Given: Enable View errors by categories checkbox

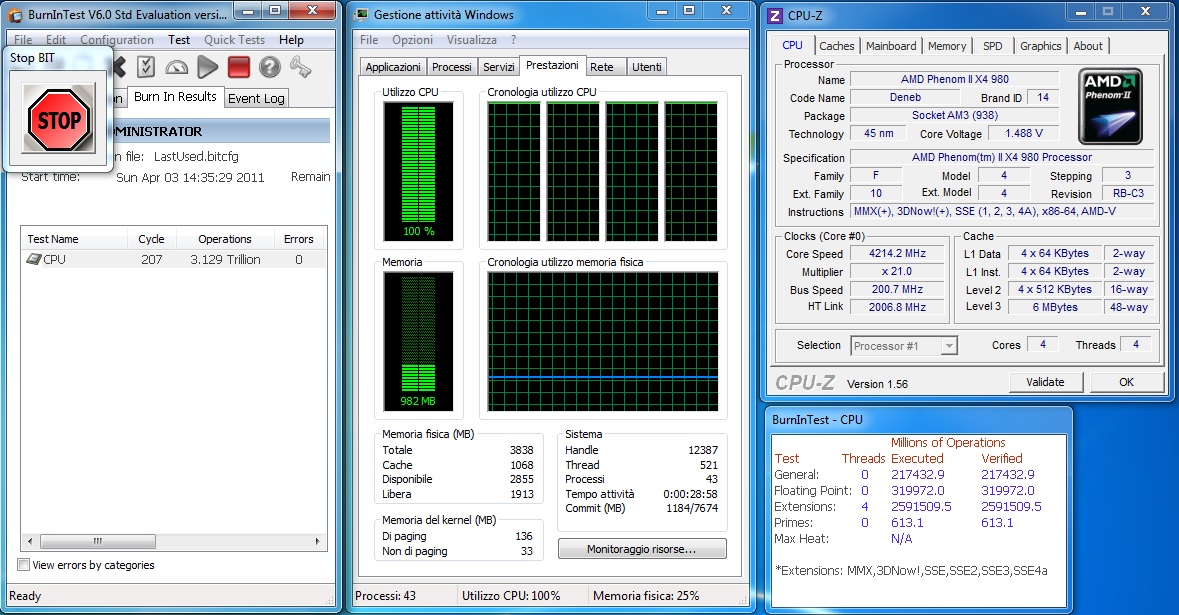Looking at the screenshot, I should click(24, 565).
